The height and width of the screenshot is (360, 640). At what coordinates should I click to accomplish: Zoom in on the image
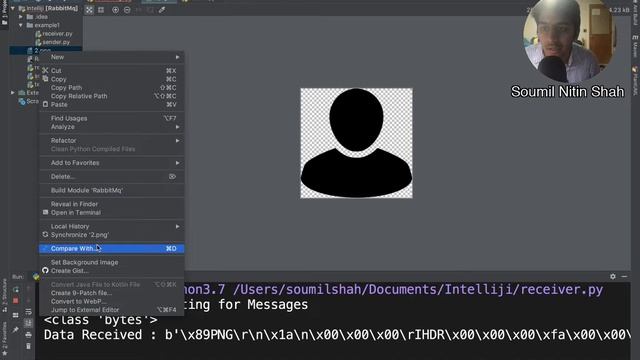(116, 10)
